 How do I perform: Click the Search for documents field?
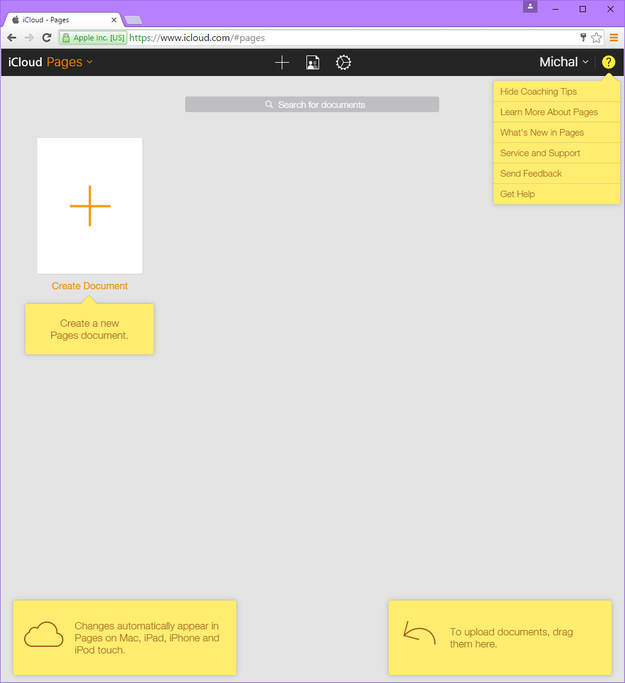312,105
